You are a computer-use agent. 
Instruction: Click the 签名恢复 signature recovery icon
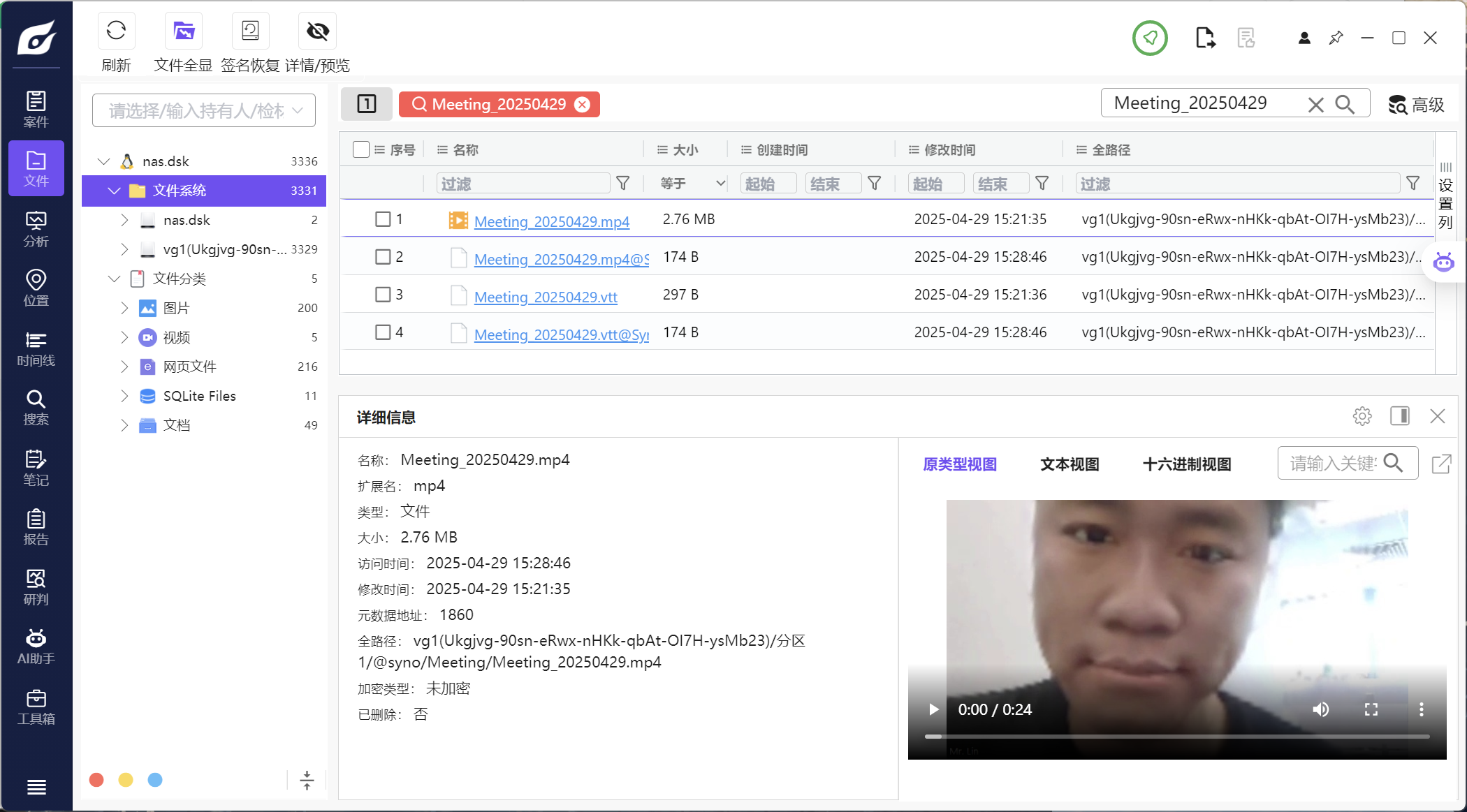pos(250,31)
